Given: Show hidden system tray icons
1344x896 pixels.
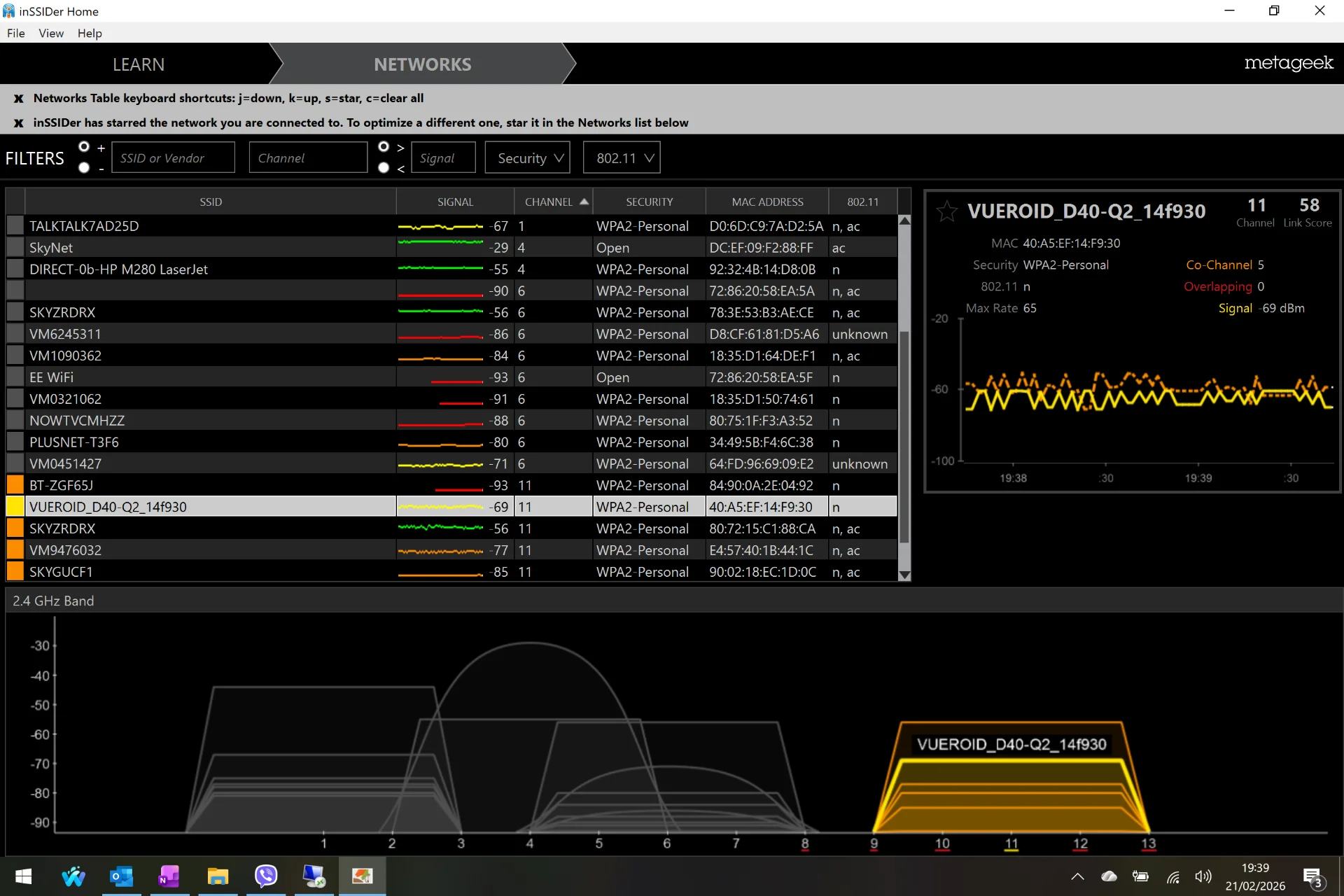Looking at the screenshot, I should (1077, 876).
